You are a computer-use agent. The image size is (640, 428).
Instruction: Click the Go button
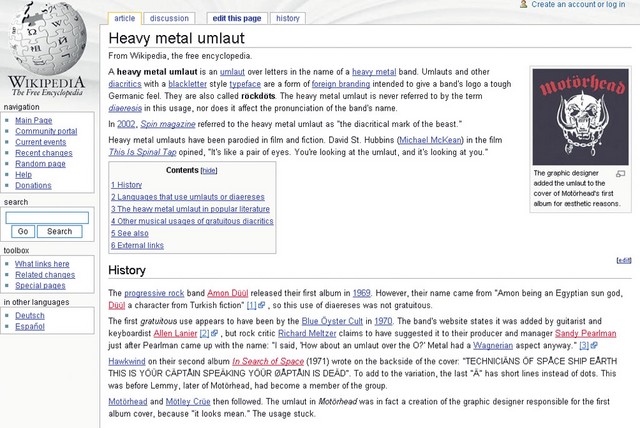[23, 231]
